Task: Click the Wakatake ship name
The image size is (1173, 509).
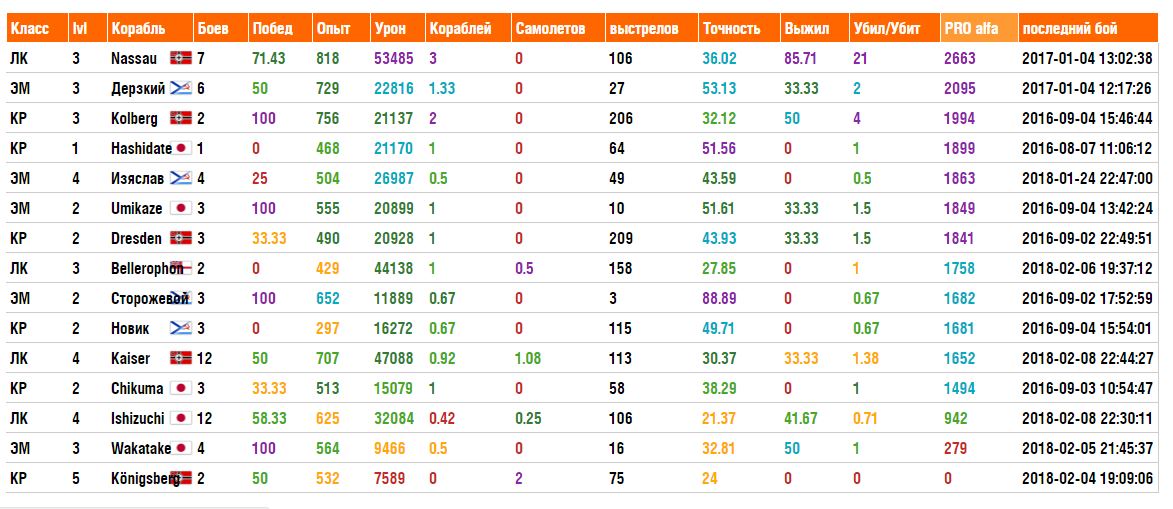Action: (x=141, y=449)
